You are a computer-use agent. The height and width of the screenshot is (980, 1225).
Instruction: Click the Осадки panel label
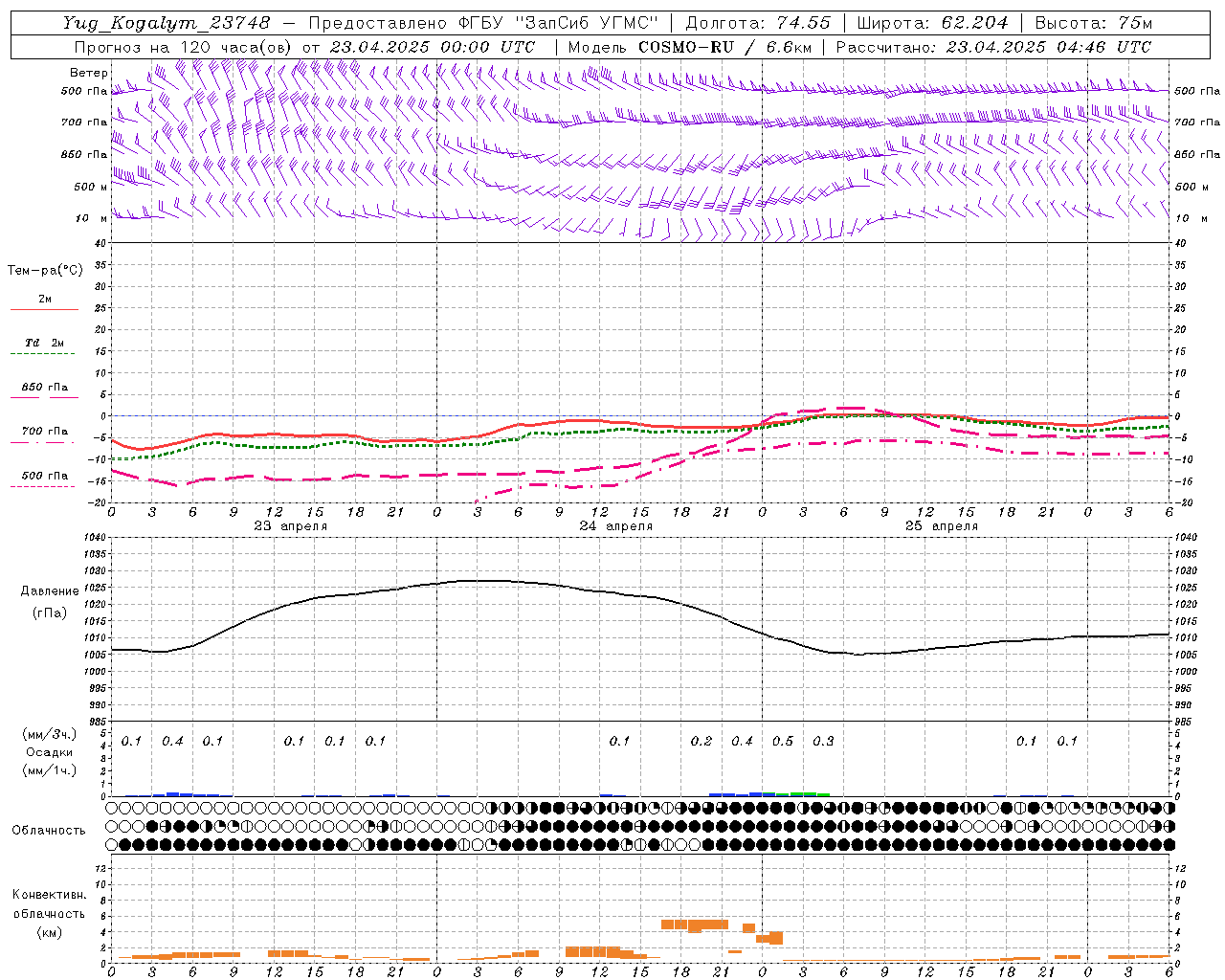(x=50, y=752)
